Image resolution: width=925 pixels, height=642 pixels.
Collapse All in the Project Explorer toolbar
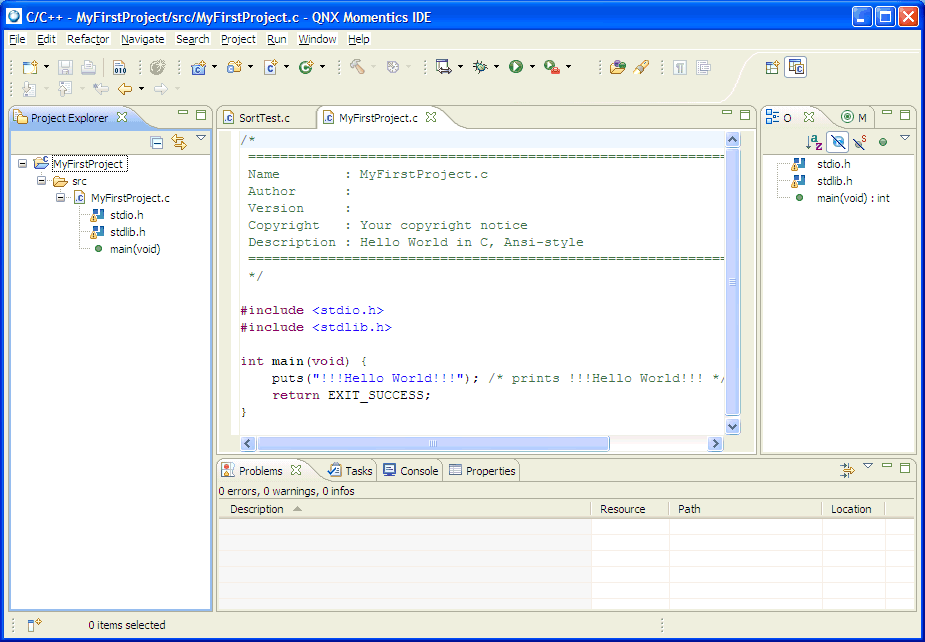pos(157,142)
